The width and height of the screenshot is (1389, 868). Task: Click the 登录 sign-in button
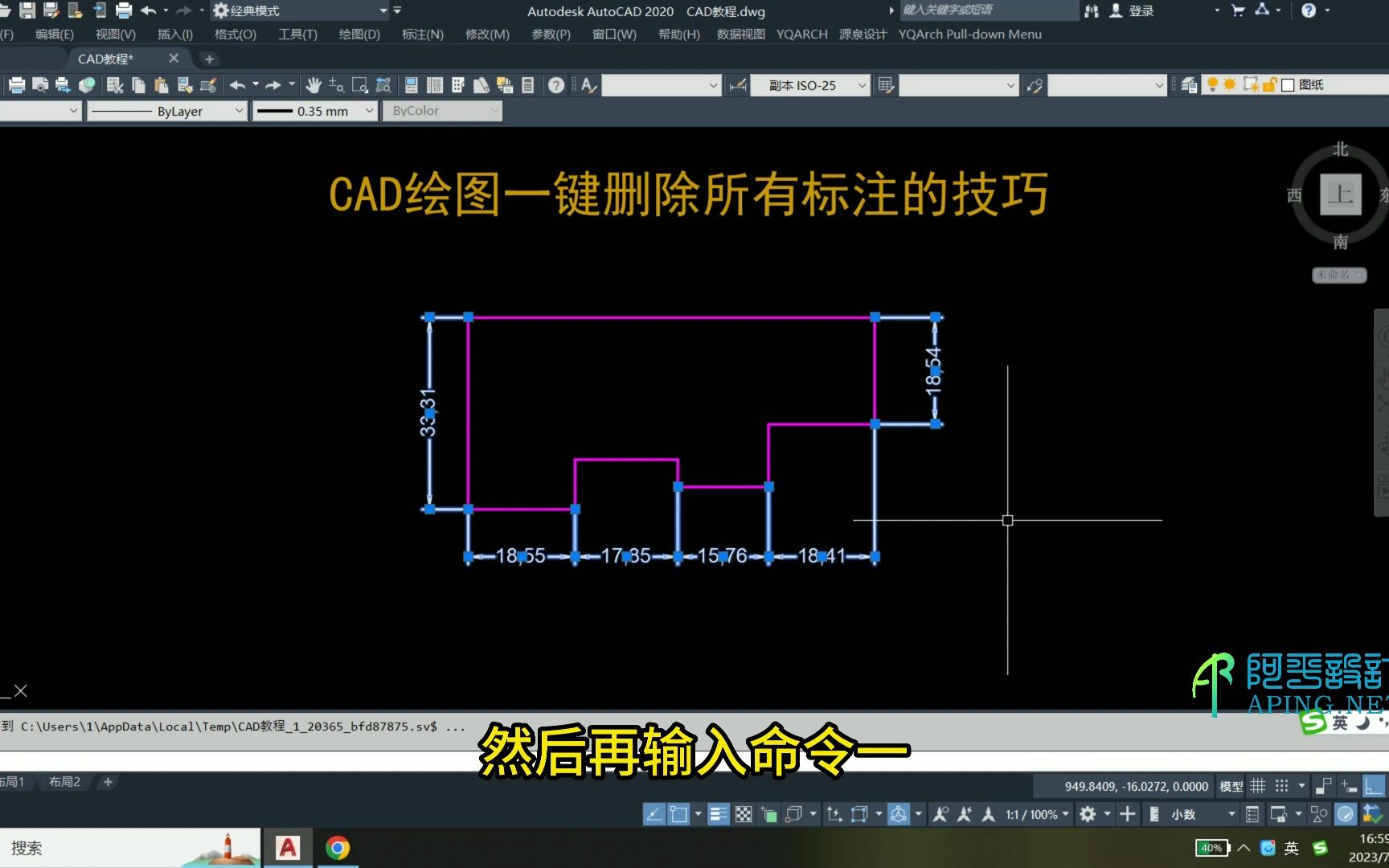coord(1141,10)
